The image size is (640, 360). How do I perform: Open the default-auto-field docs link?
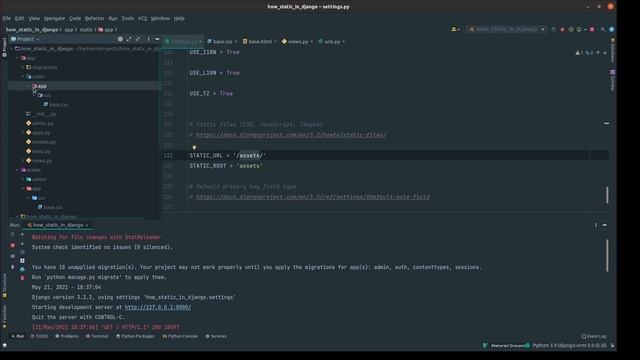313,197
